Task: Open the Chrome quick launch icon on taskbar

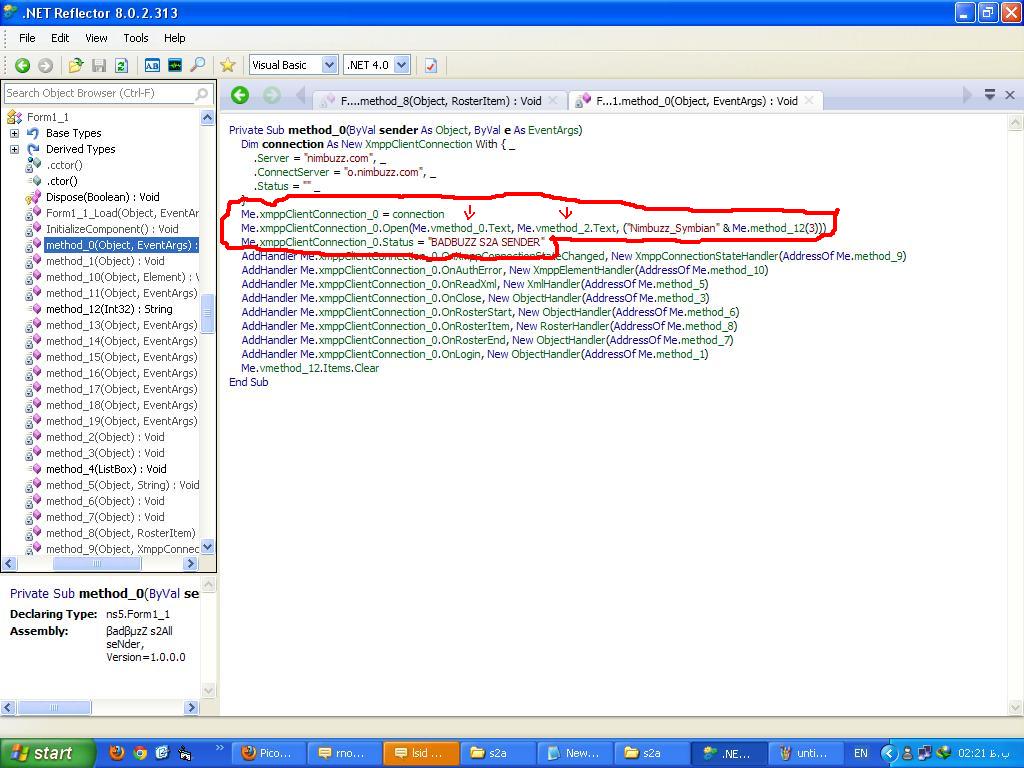Action: (x=140, y=753)
